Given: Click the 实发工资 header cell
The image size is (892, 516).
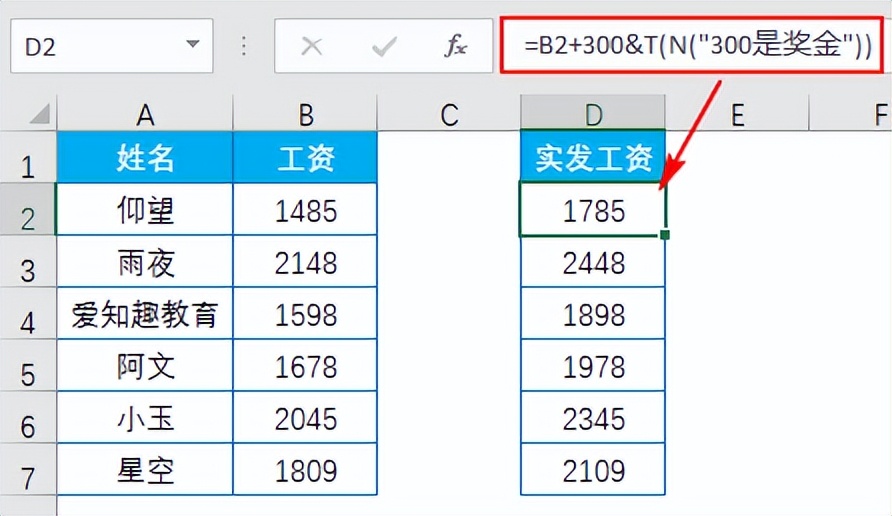Looking at the screenshot, I should pyautogui.click(x=593, y=158).
